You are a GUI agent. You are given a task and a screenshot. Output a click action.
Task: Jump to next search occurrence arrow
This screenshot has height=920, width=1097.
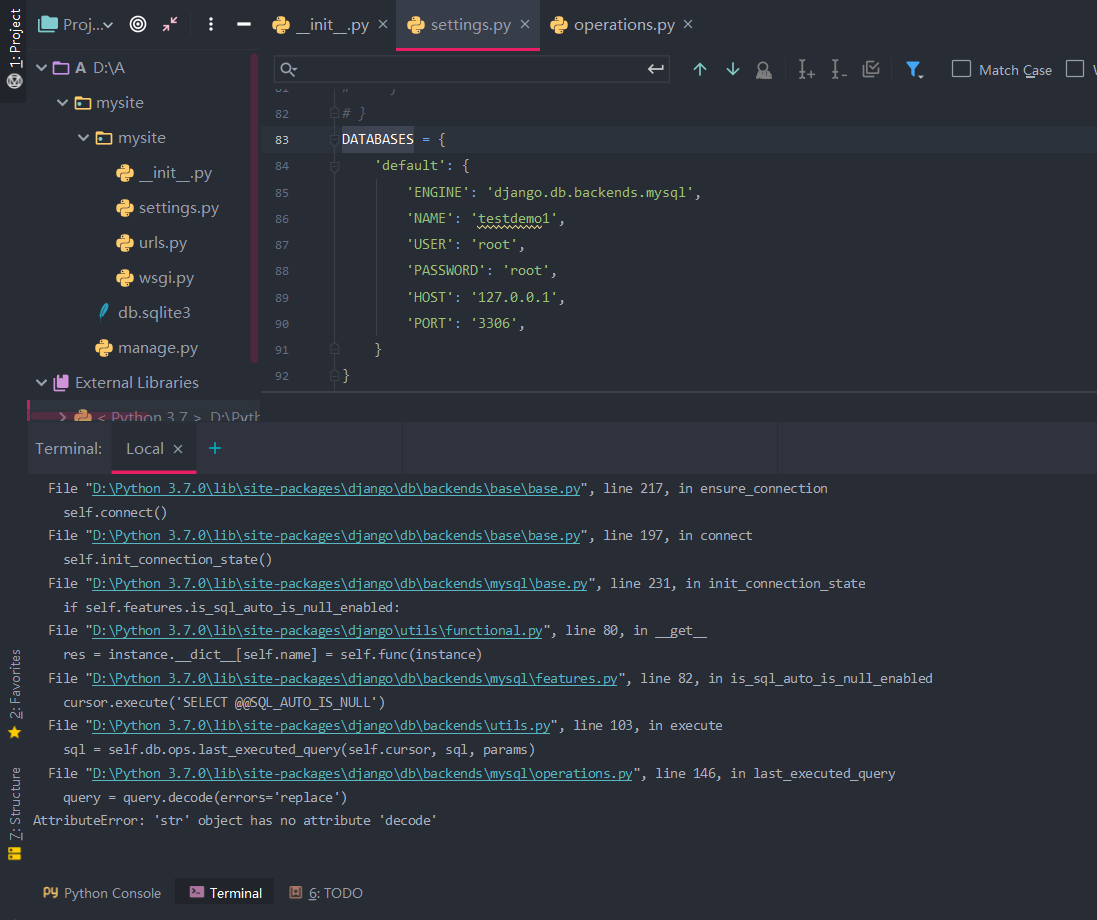point(732,69)
